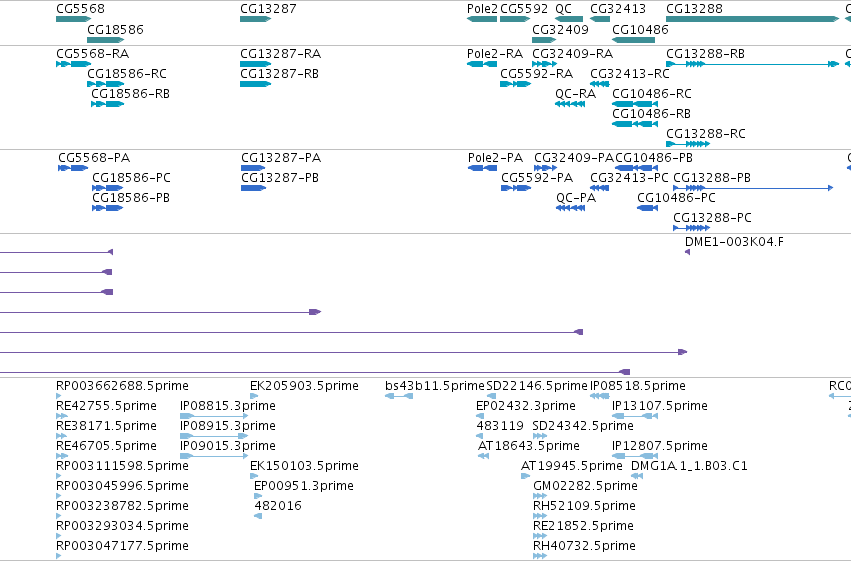Click EST bs43b11.5prime
The width and height of the screenshot is (851, 561).
[x=434, y=386]
